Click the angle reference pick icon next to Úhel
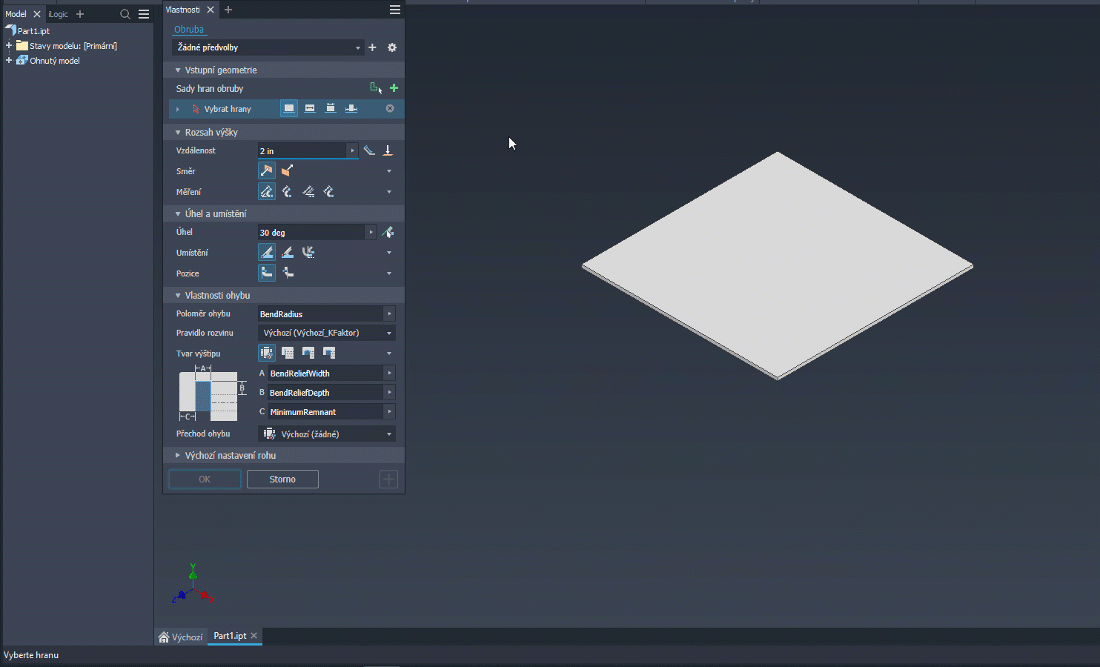The image size is (1100, 667). coord(388,232)
